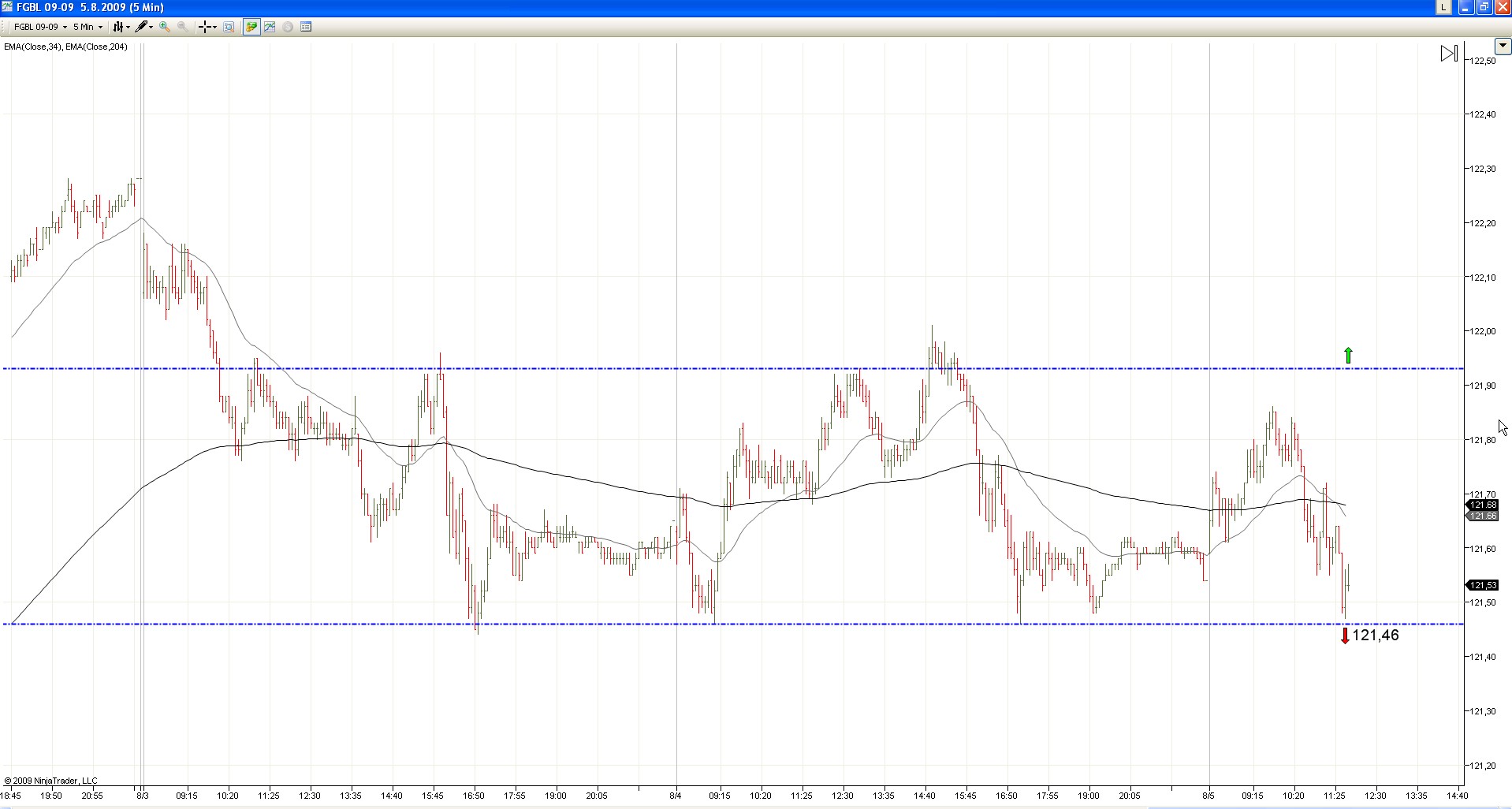Click the 8/5 date label on time axis
Image resolution: width=1512 pixels, height=809 pixels.
click(x=1208, y=796)
